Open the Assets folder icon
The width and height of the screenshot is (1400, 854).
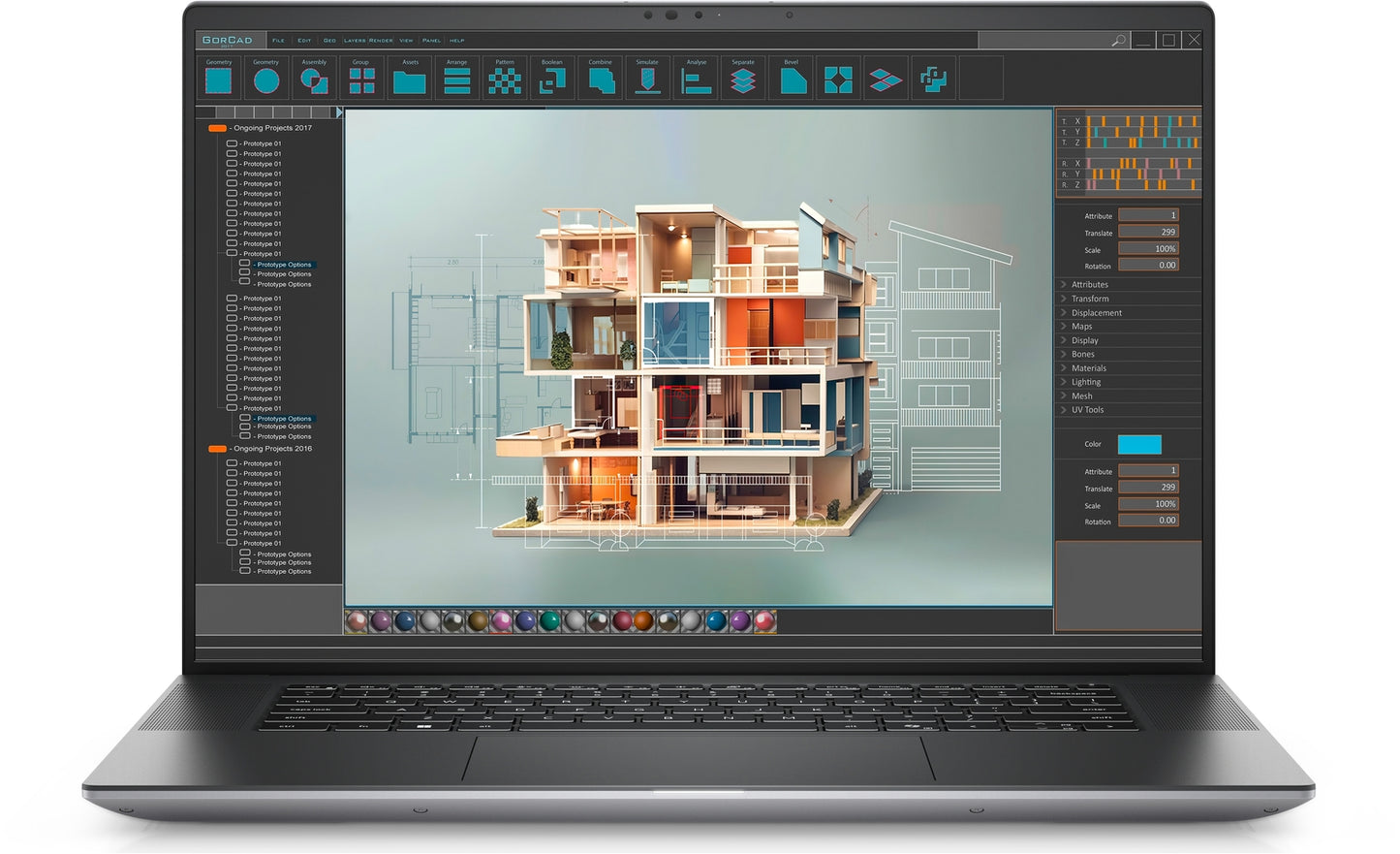pos(410,81)
